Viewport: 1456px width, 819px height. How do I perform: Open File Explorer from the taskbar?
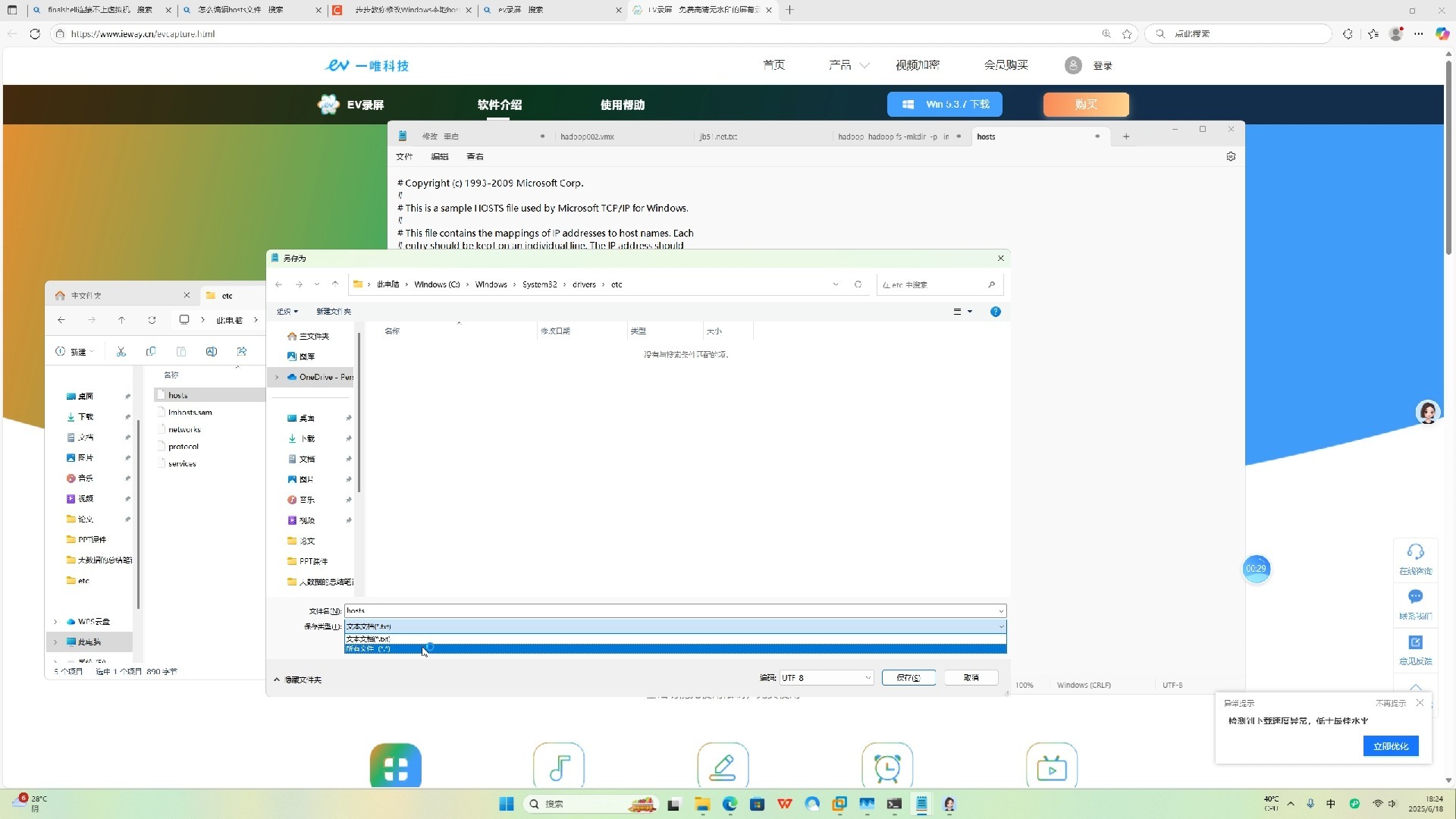pyautogui.click(x=702, y=805)
